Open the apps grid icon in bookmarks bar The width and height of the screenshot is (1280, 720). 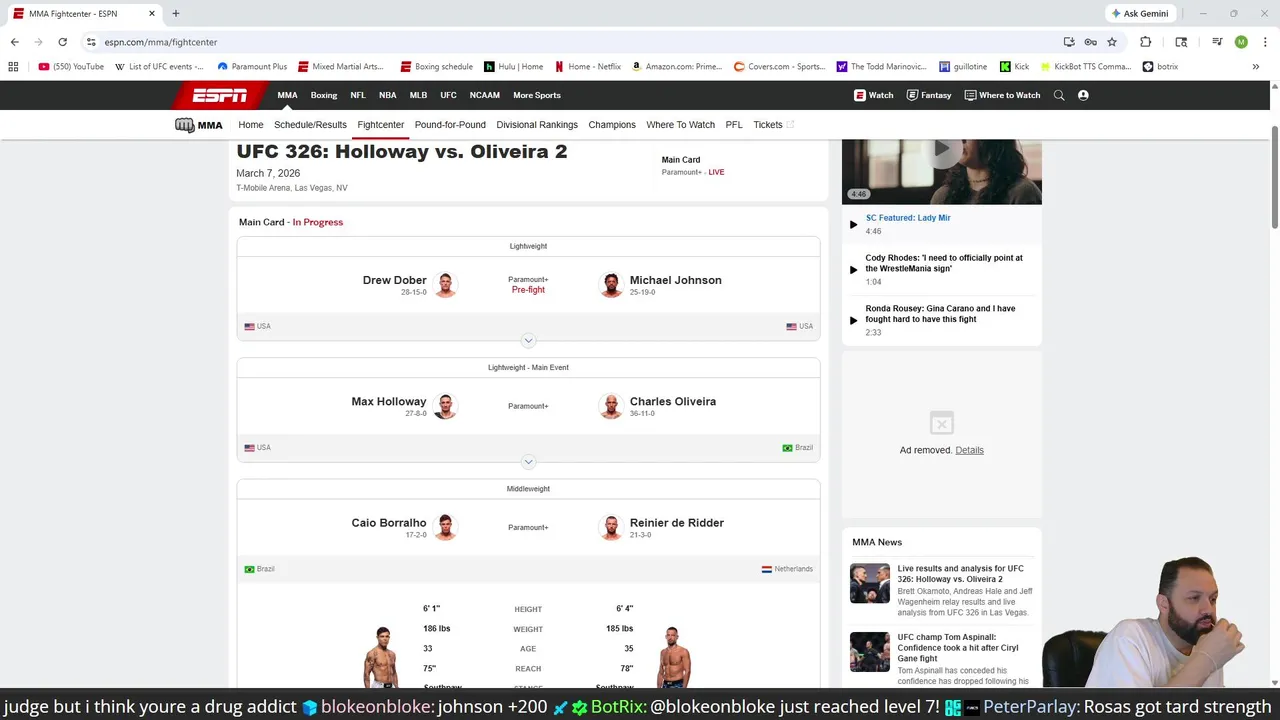click(13, 67)
